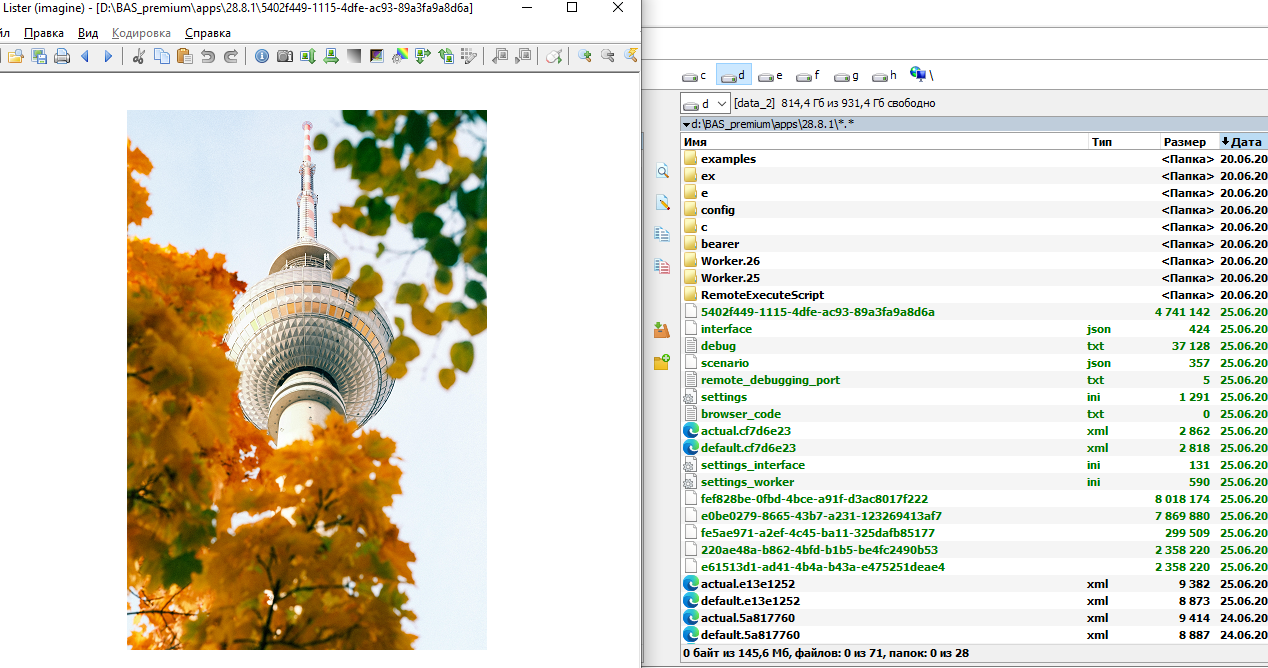Open the Вид menu
This screenshot has width=1268, height=668.
click(x=88, y=33)
